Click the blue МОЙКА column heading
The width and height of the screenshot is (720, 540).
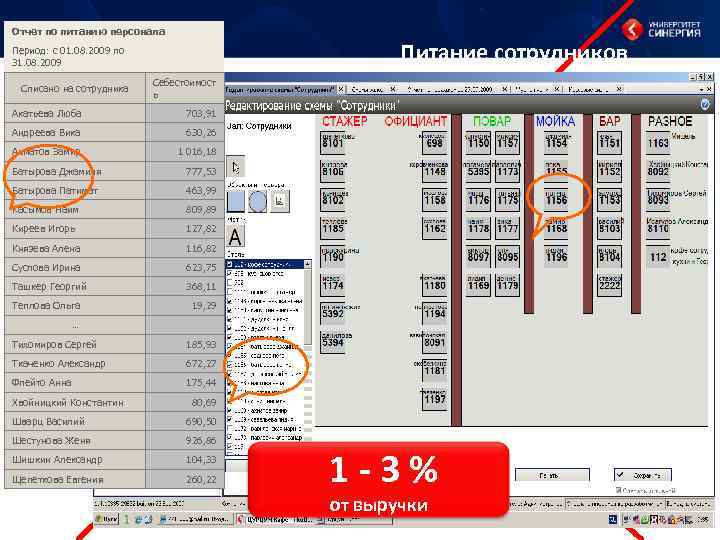(555, 121)
